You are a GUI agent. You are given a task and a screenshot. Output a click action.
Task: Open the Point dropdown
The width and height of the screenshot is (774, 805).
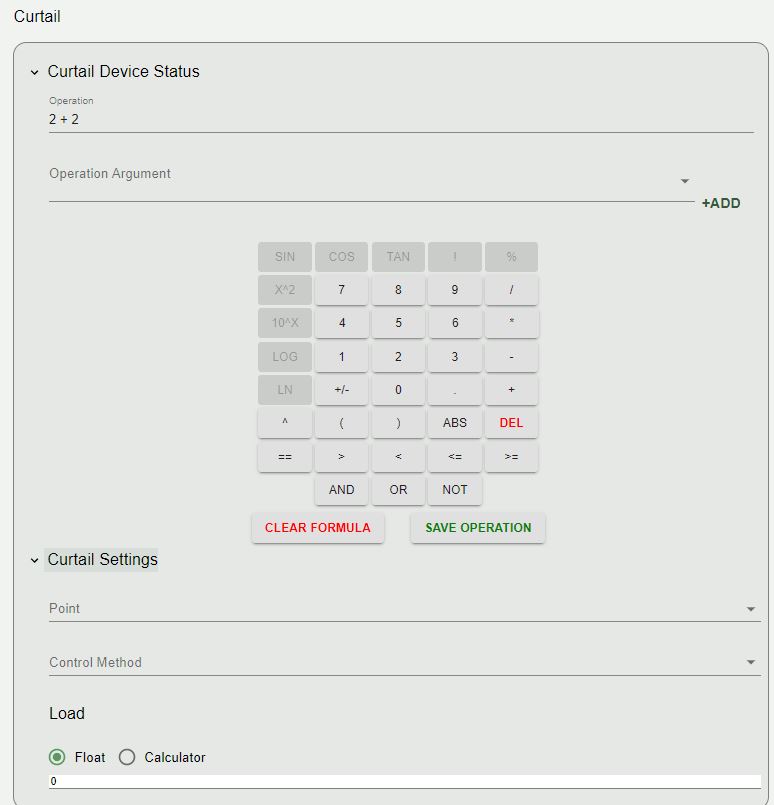coord(405,609)
